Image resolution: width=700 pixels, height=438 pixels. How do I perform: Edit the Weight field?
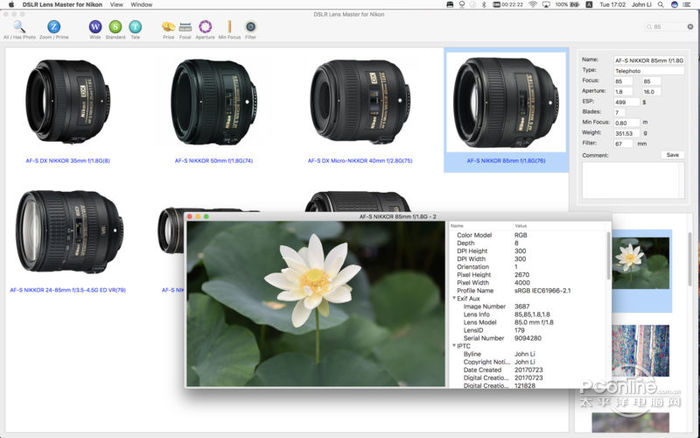[626, 133]
